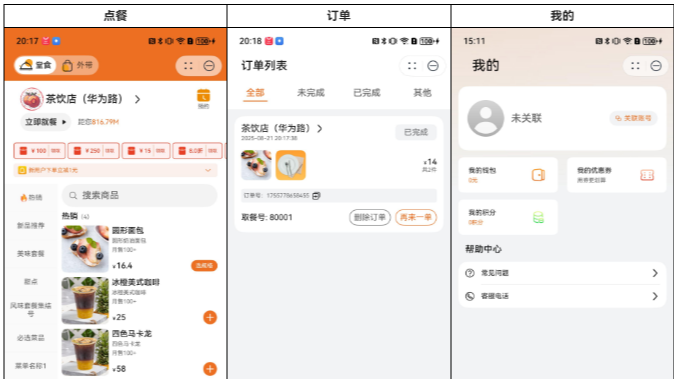The image size is (674, 379).
Task: Click the 未关联 account status text
Action: click(526, 118)
